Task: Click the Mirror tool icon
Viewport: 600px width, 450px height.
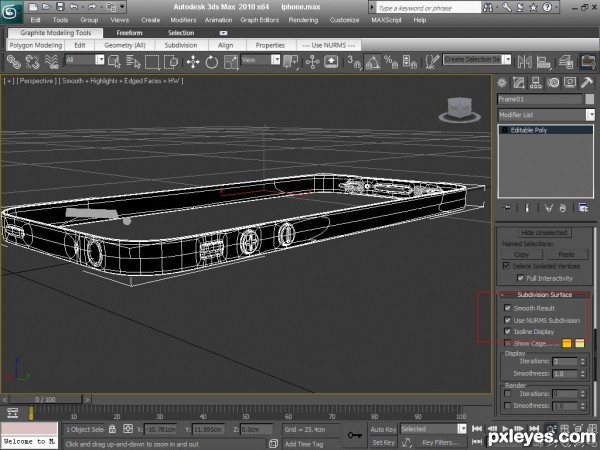Action: (524, 62)
